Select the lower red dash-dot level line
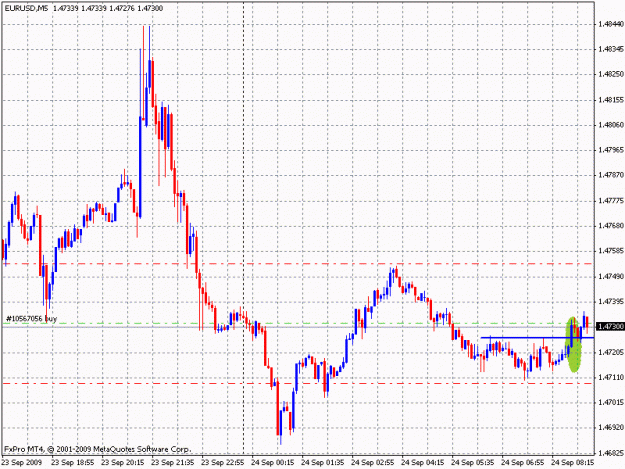Screen dimensions: 625x469 tap(298, 383)
